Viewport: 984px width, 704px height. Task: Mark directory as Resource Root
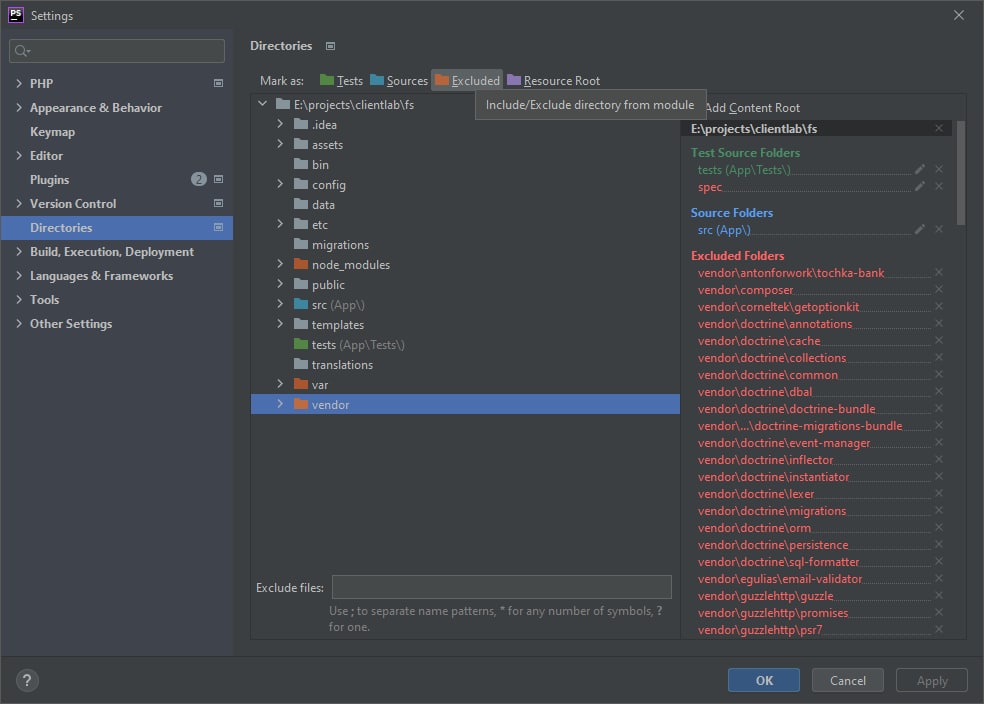[553, 81]
